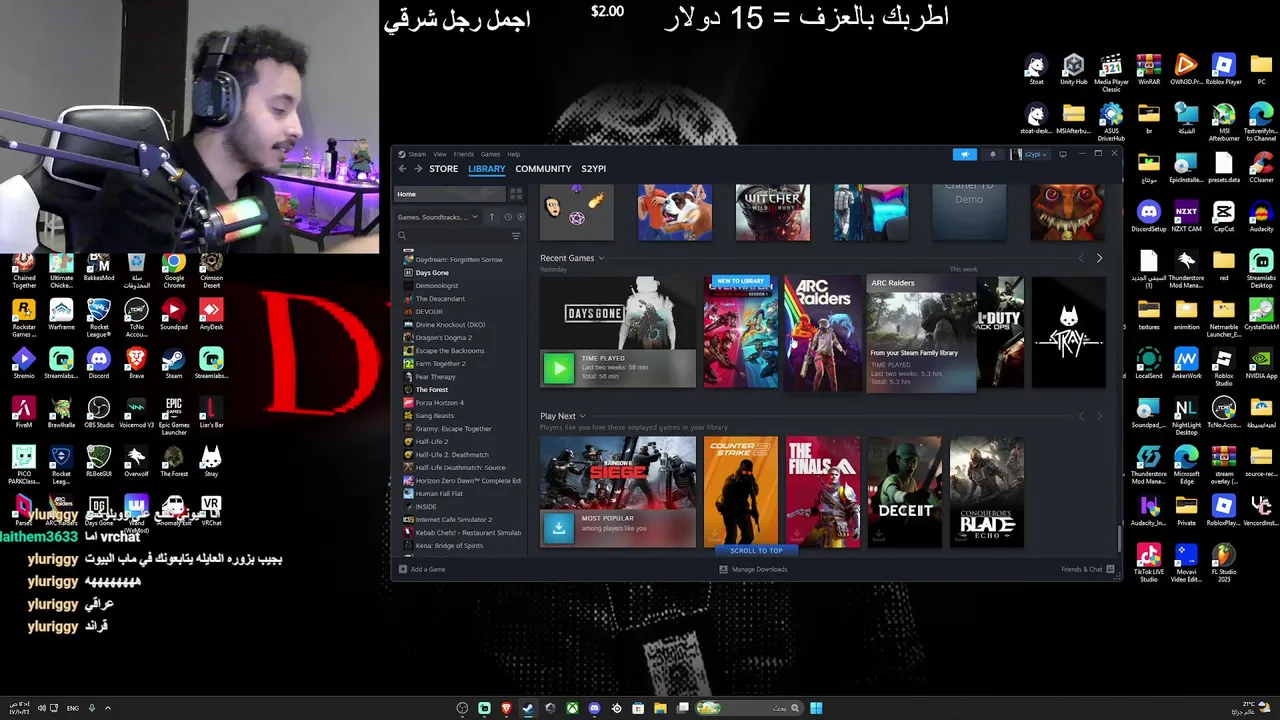Open FL Studio 2025 desktop shortcut
This screenshot has height=720, width=1280.
[1224, 562]
